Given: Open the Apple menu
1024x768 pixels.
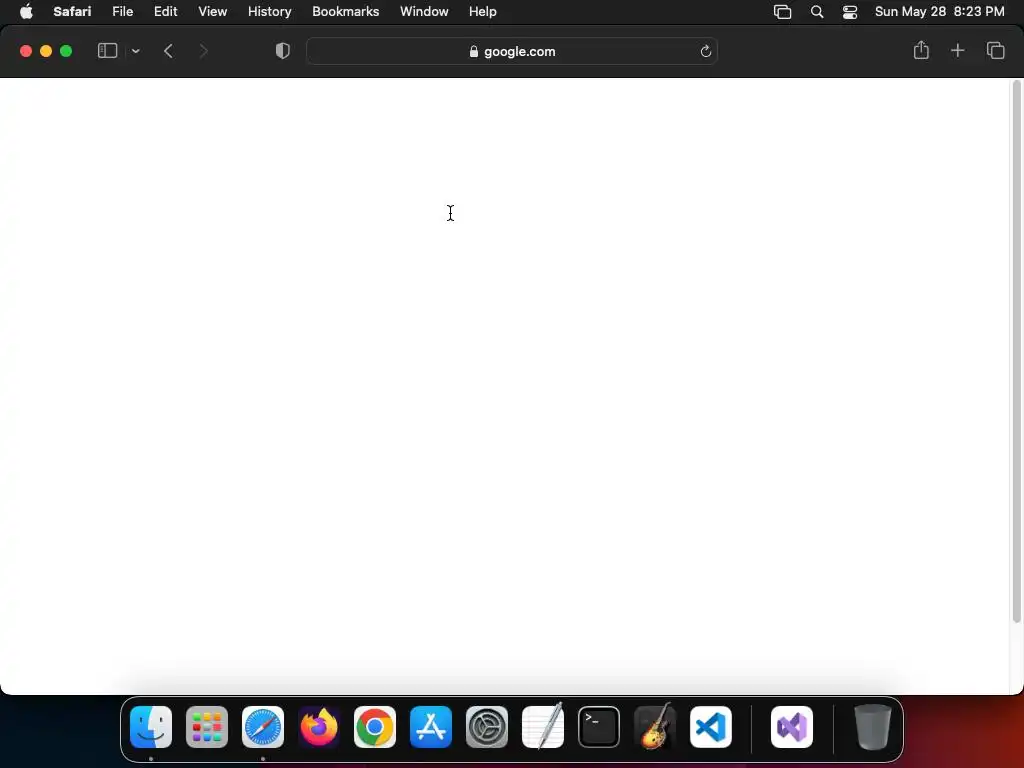Looking at the screenshot, I should pos(26,11).
